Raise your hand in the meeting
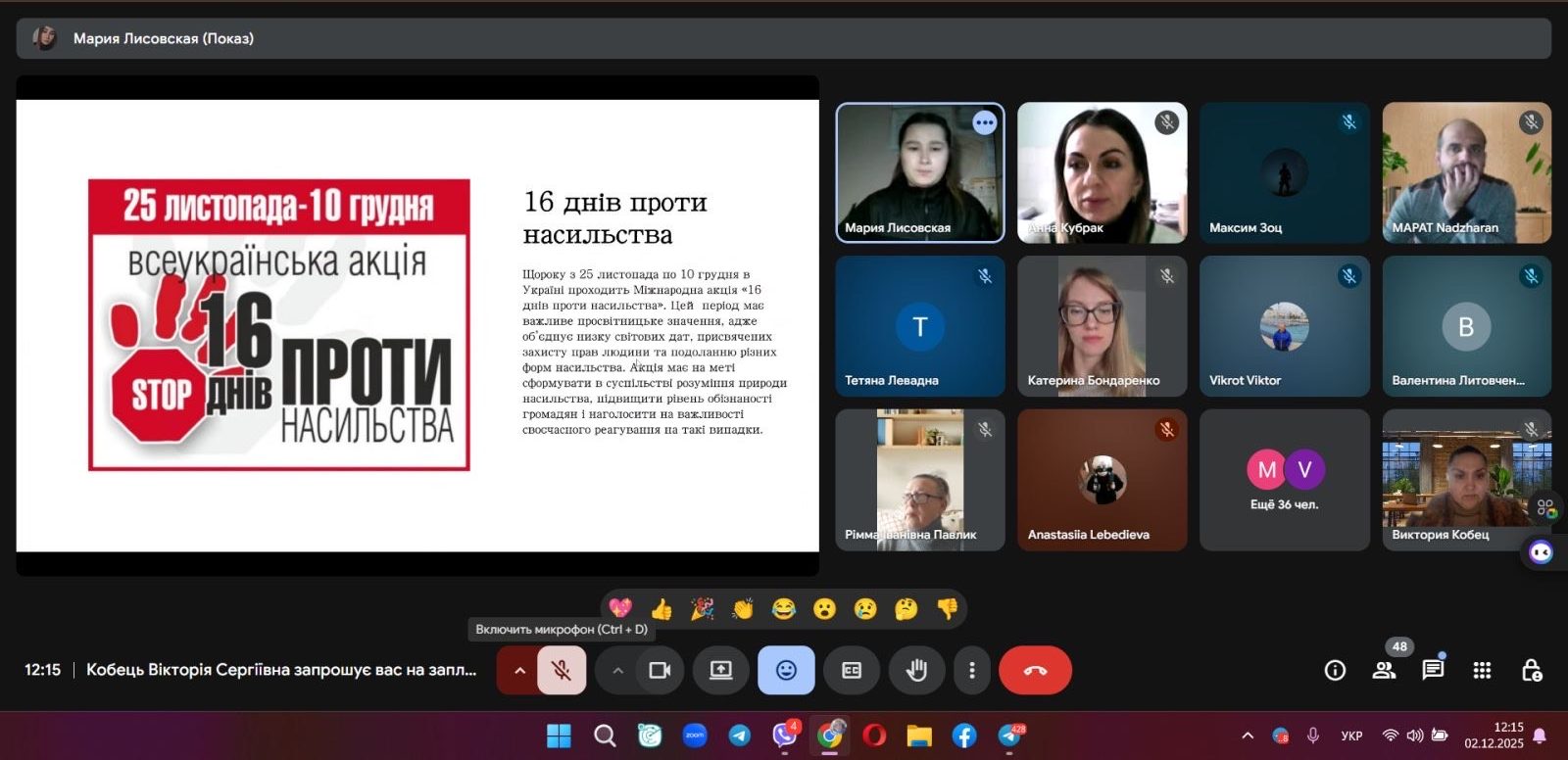This screenshot has width=1568, height=760. [x=916, y=671]
